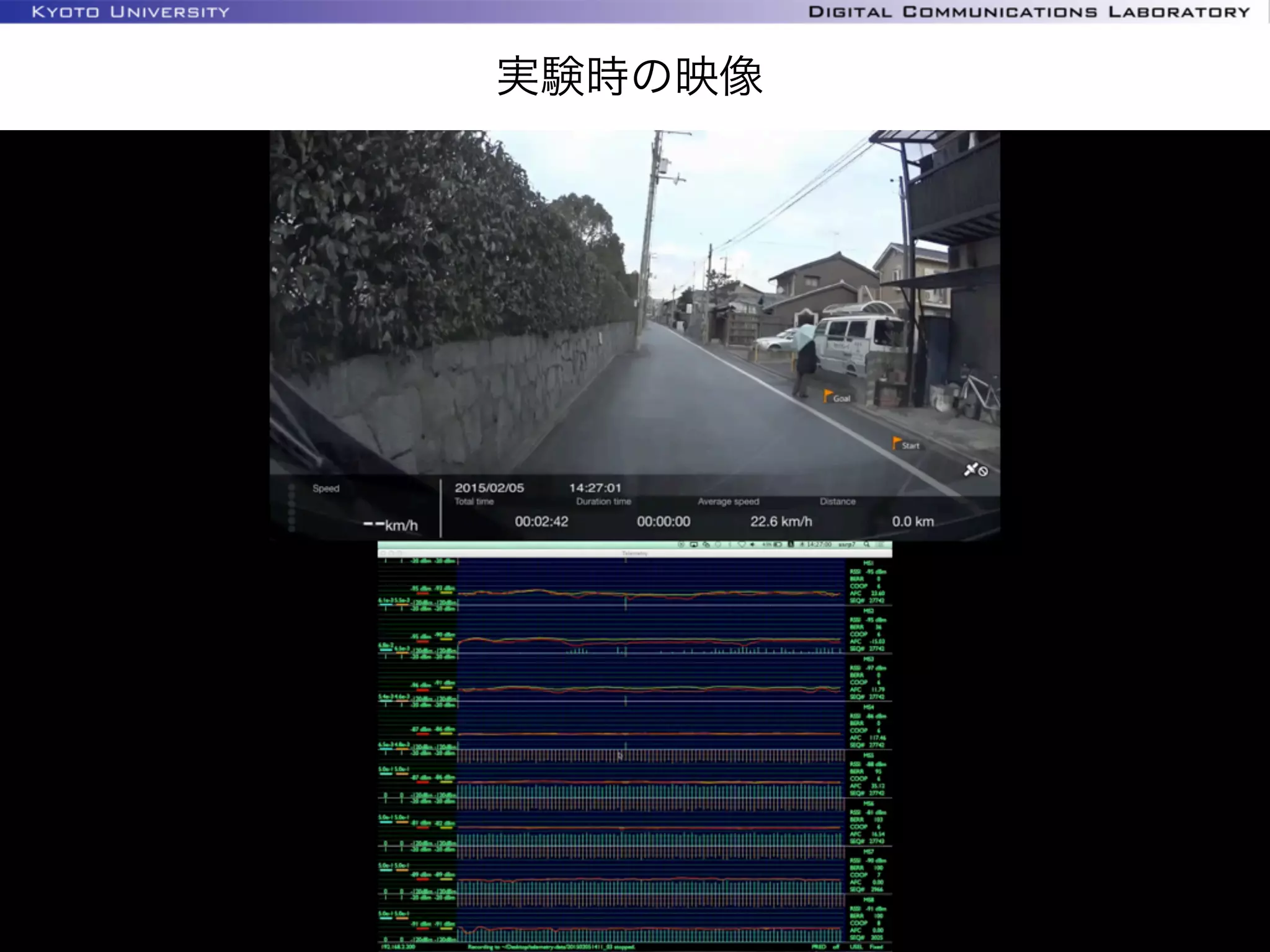The image size is (1270, 952).
Task: Click the GPS satellite disabled icon
Action: [975, 470]
